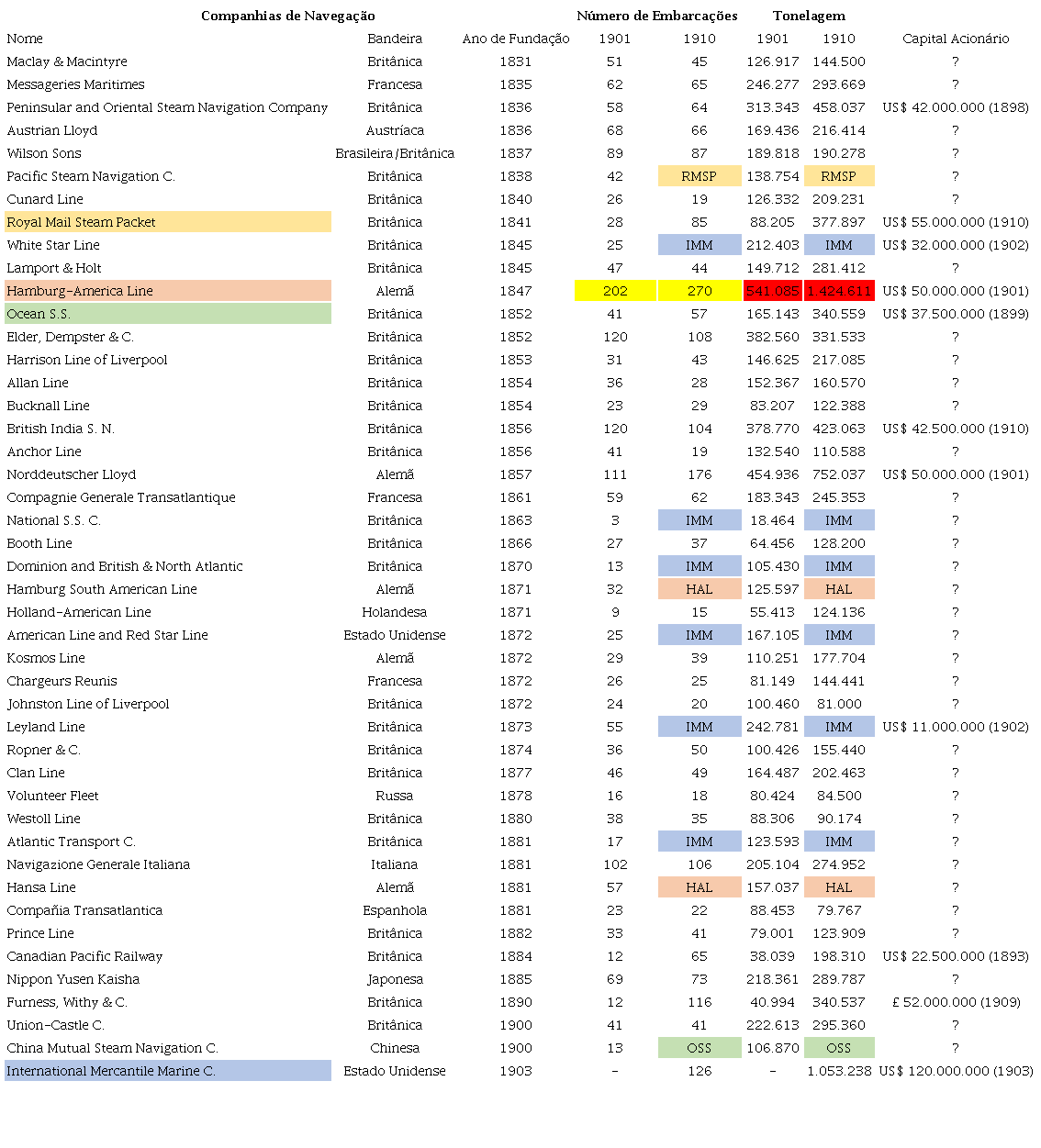Select the yellow cell showing 270

700,291
